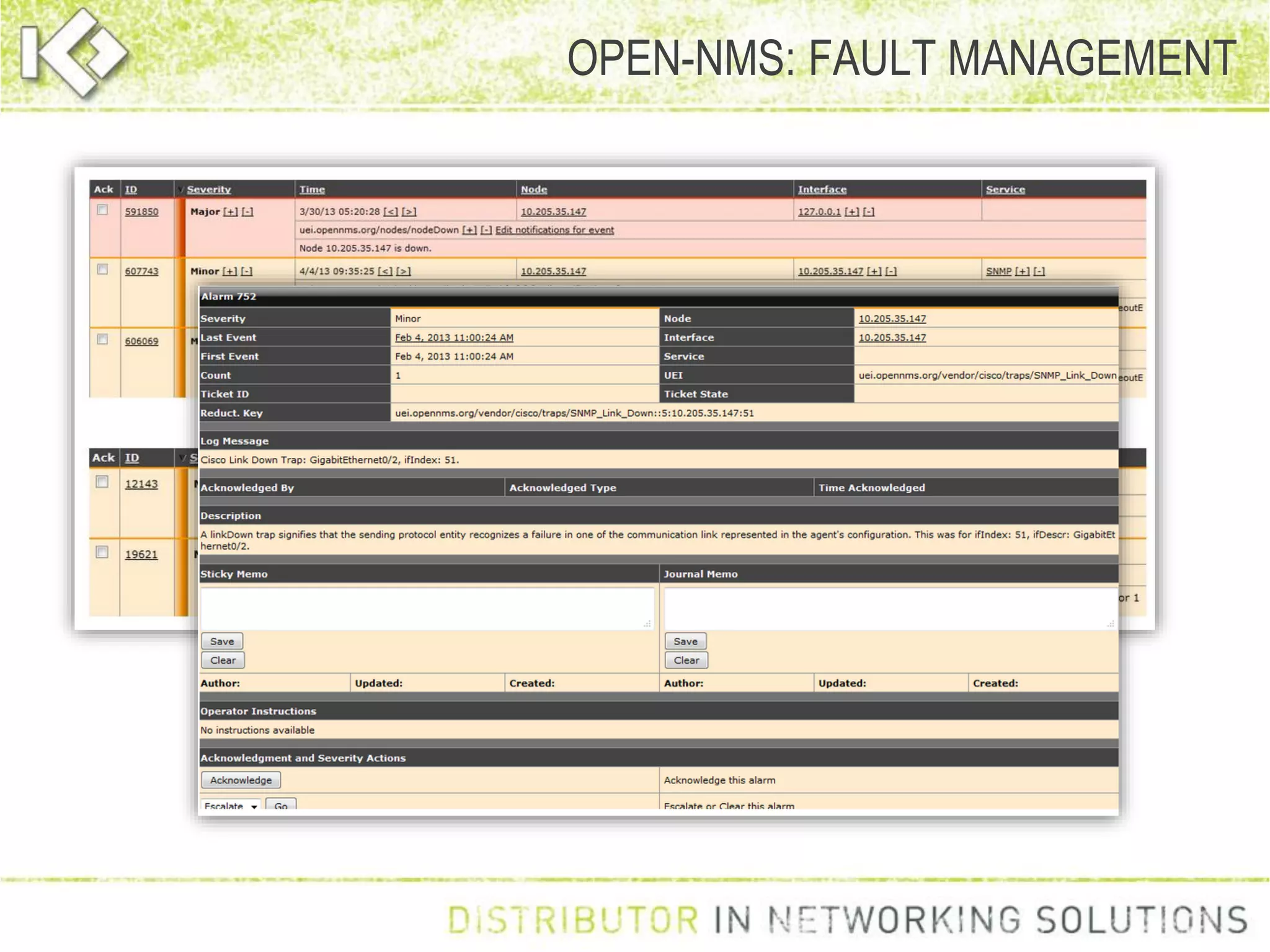Viewport: 1270px width, 952px height.
Task: Open the Node link in Alarm 752 details
Action: [892, 319]
